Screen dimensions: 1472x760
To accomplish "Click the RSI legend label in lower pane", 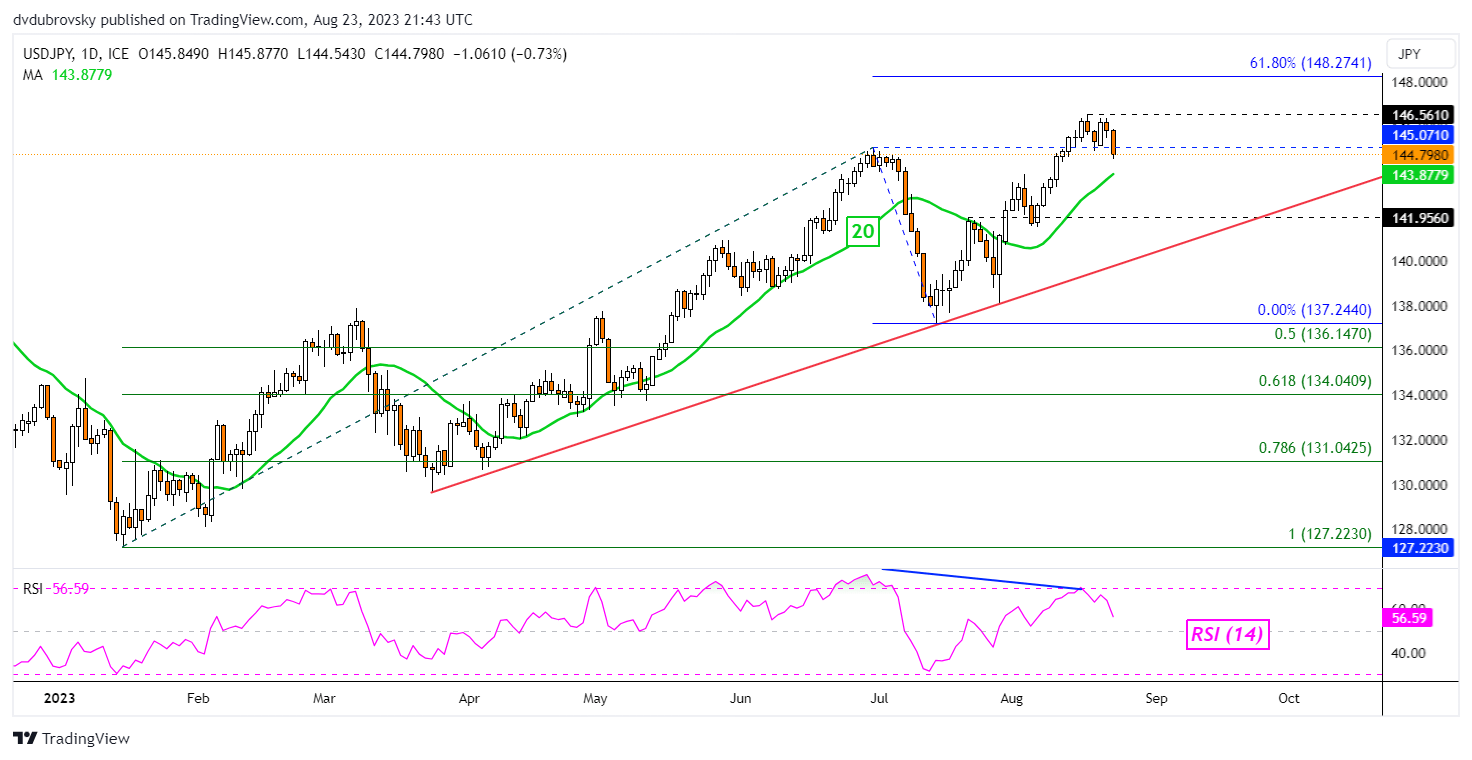I will point(34,589).
